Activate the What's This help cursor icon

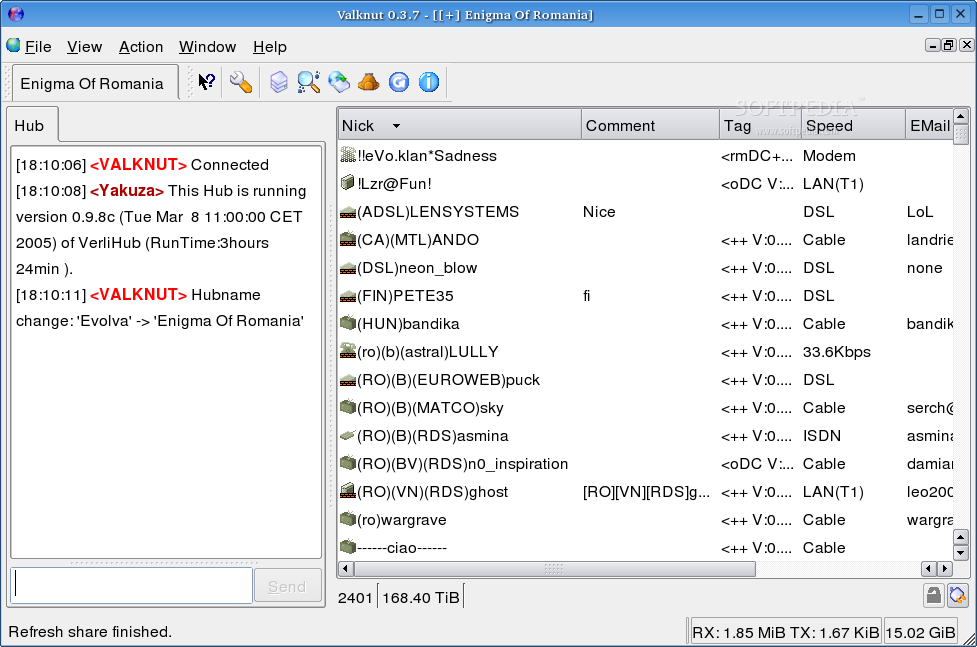click(206, 82)
